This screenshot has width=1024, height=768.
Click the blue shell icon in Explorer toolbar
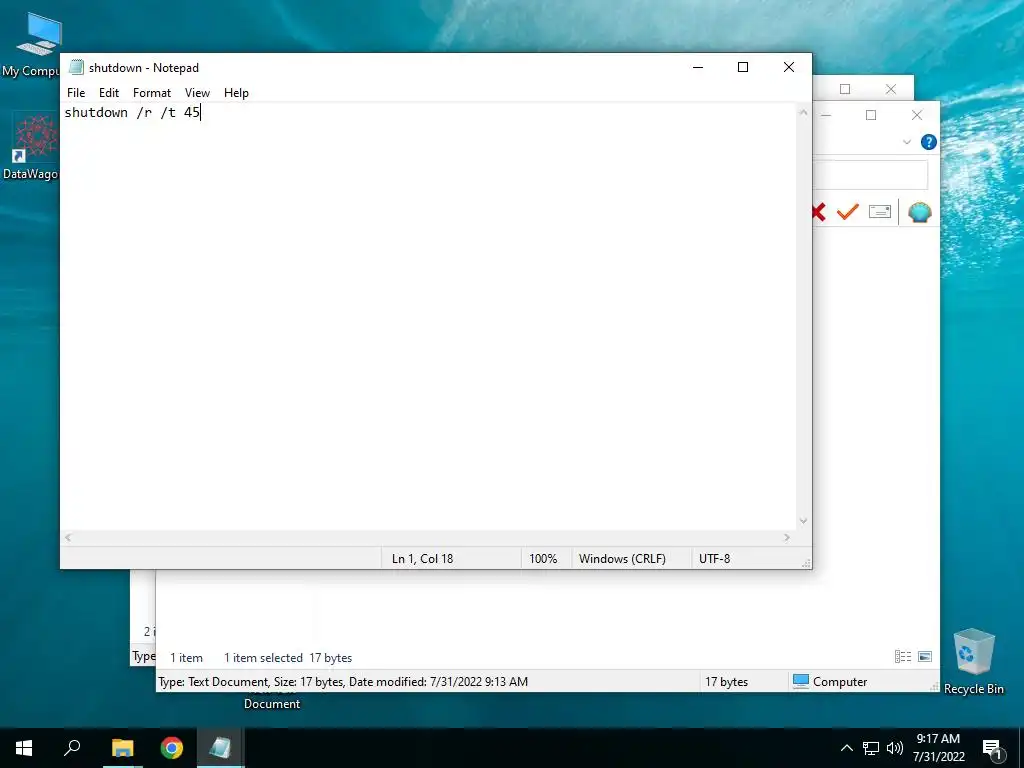(x=920, y=212)
